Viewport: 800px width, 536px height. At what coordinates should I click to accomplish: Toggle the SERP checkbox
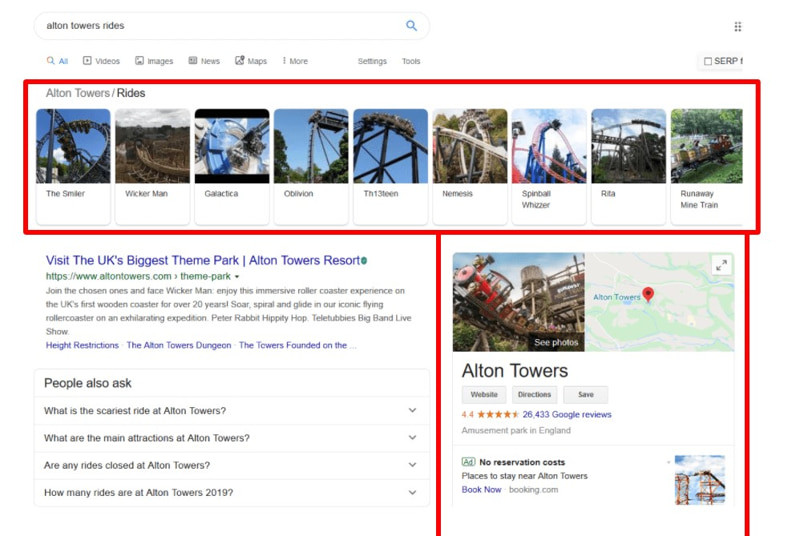pyautogui.click(x=708, y=61)
